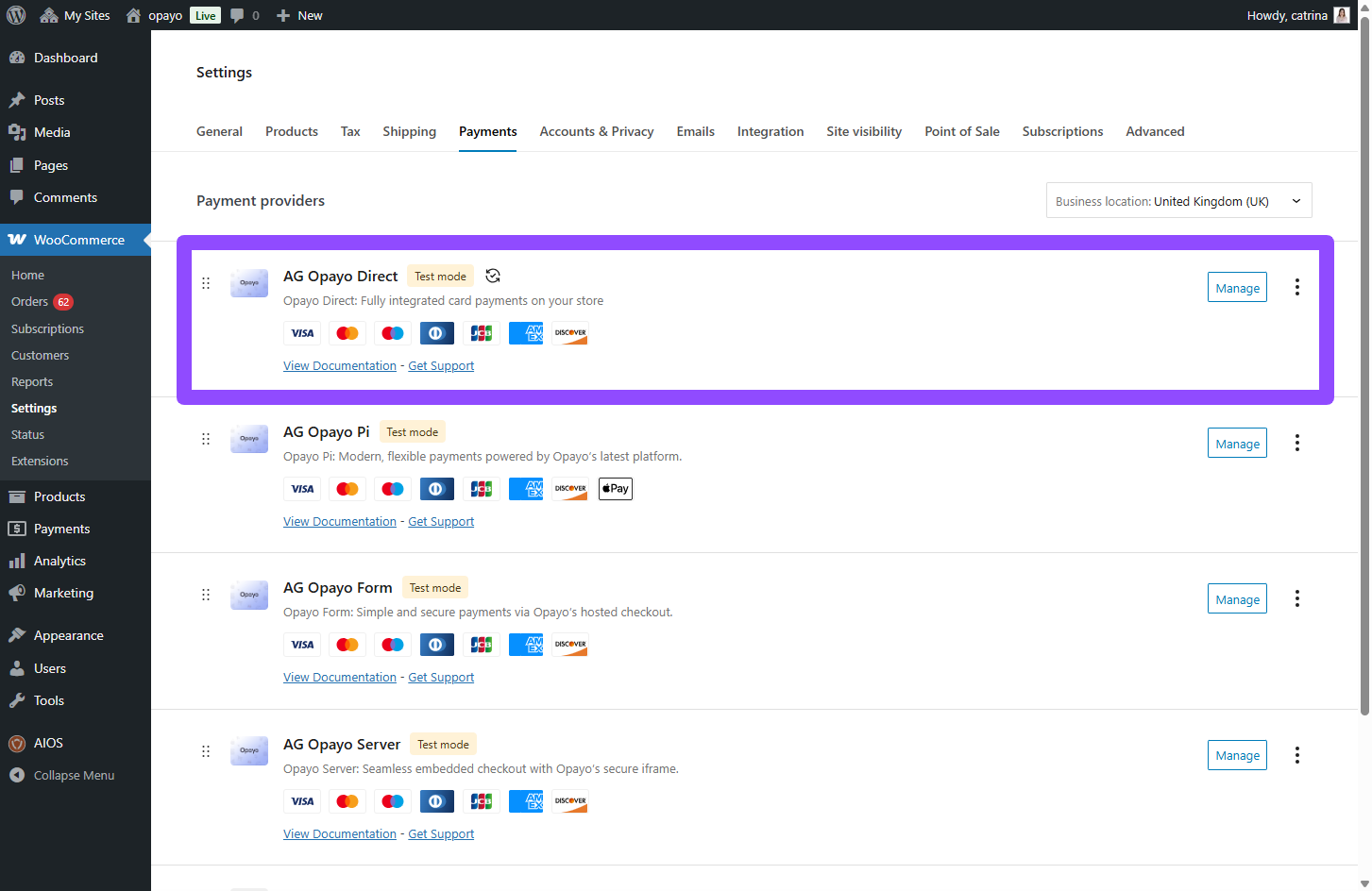1372x891 pixels.
Task: Open the Accounts & Privacy tab
Action: tap(596, 131)
